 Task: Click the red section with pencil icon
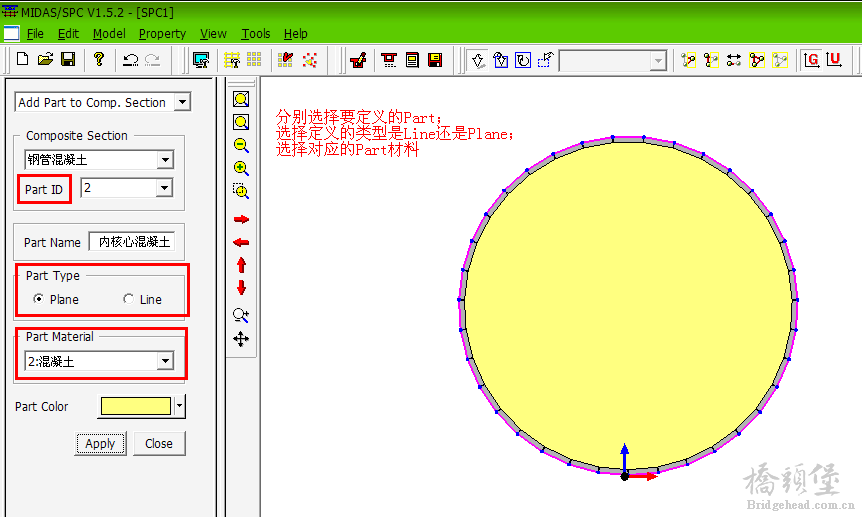(x=358, y=59)
